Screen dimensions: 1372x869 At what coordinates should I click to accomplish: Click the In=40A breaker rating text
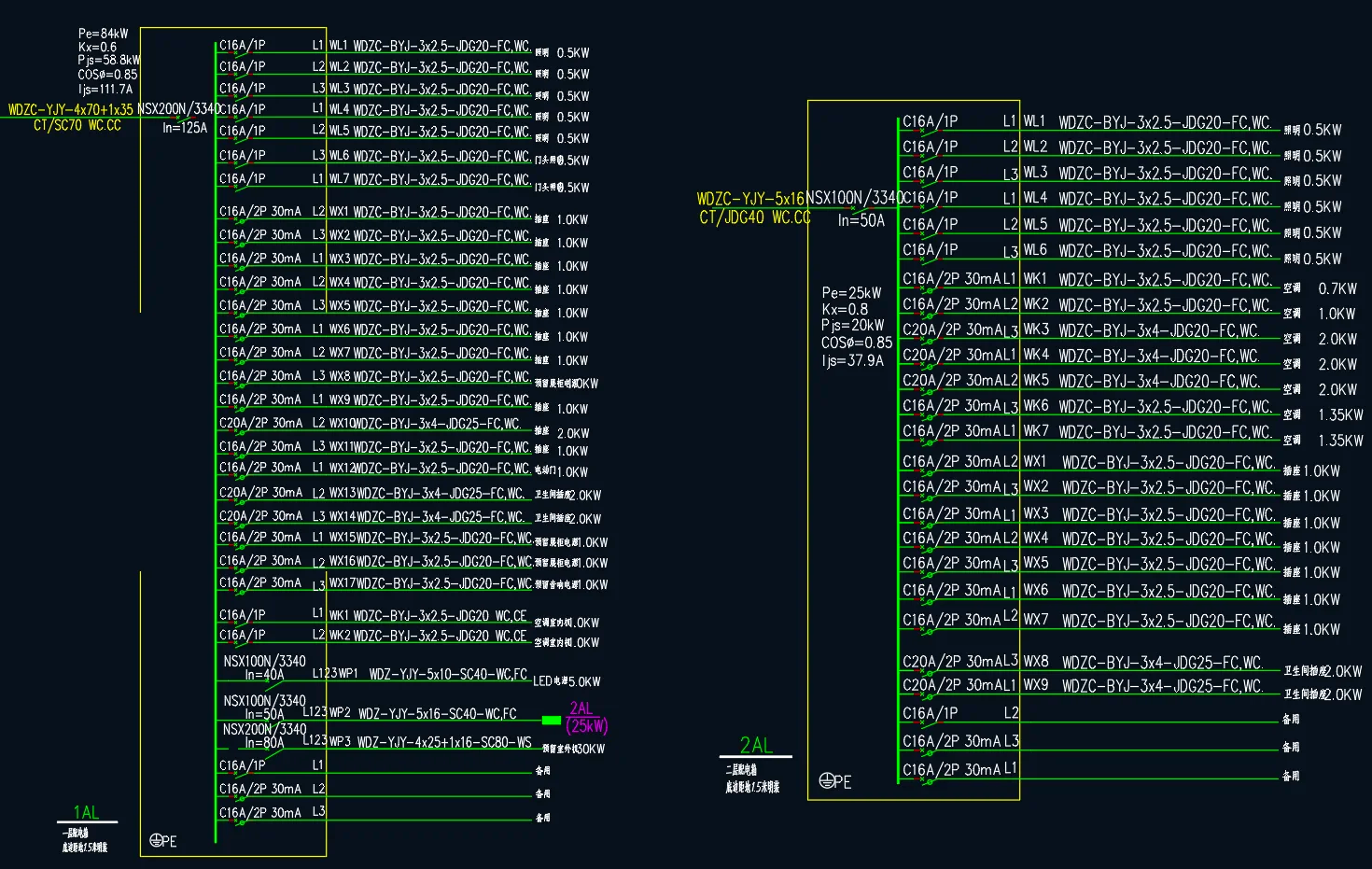coord(264,675)
